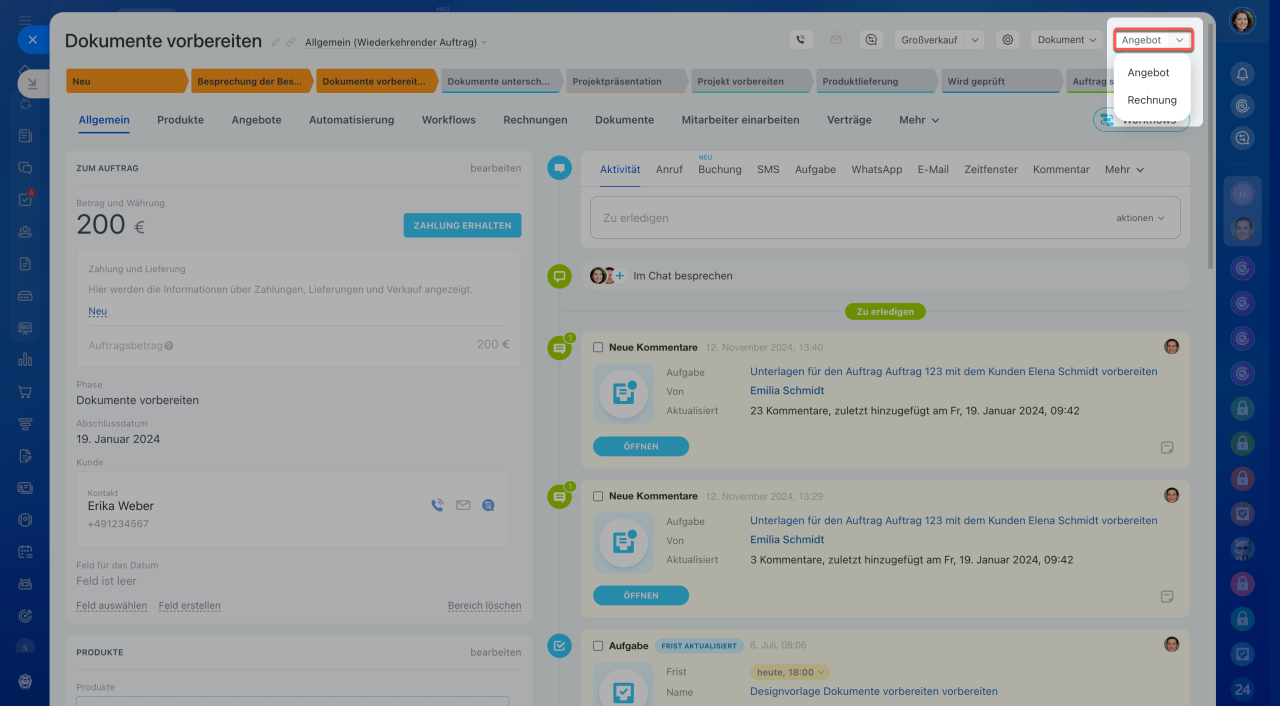
Task: Edit deal title with pencil icon
Action: click(x=276, y=42)
